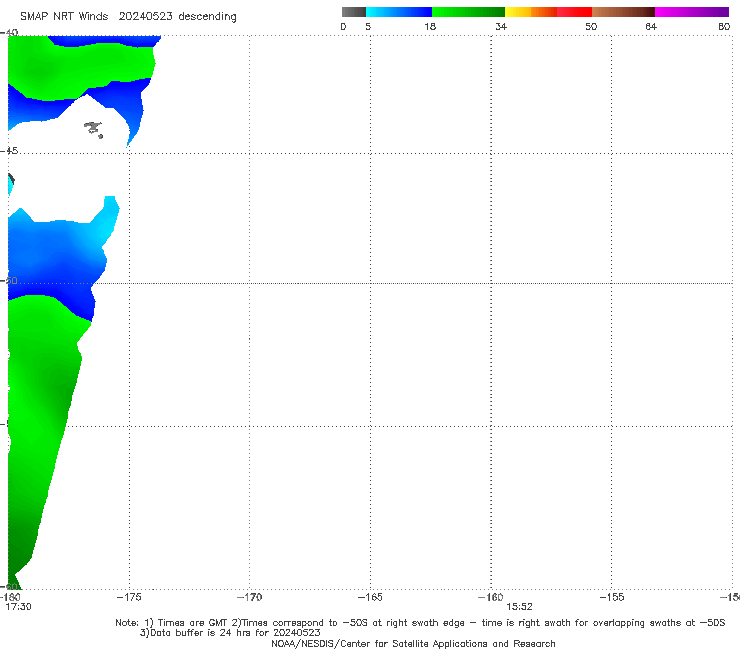The image size is (740, 650).
Task: Click the magenta-purple 64-80 segment of color bar
Action: [692, 12]
